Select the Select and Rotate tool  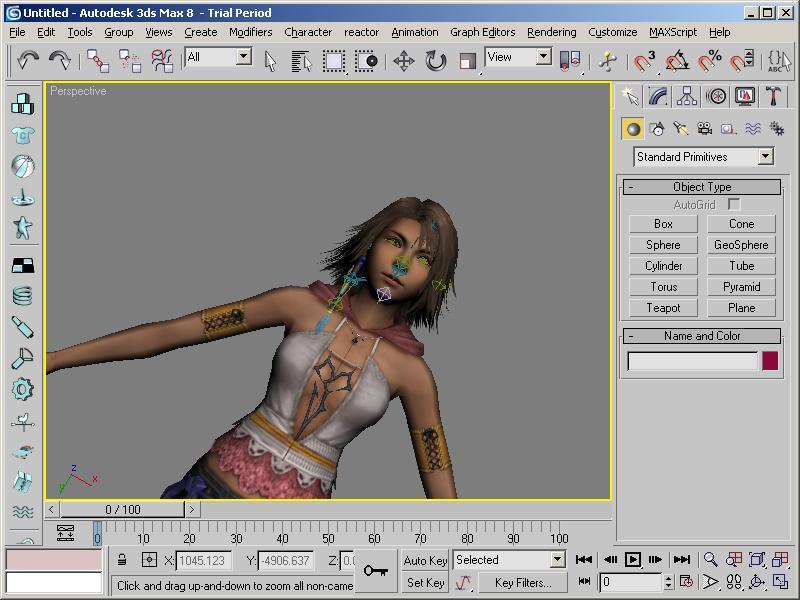(x=436, y=61)
